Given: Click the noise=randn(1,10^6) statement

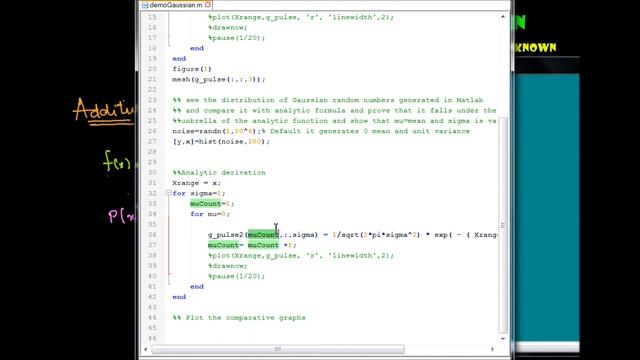Looking at the screenshot, I should 217,131.
